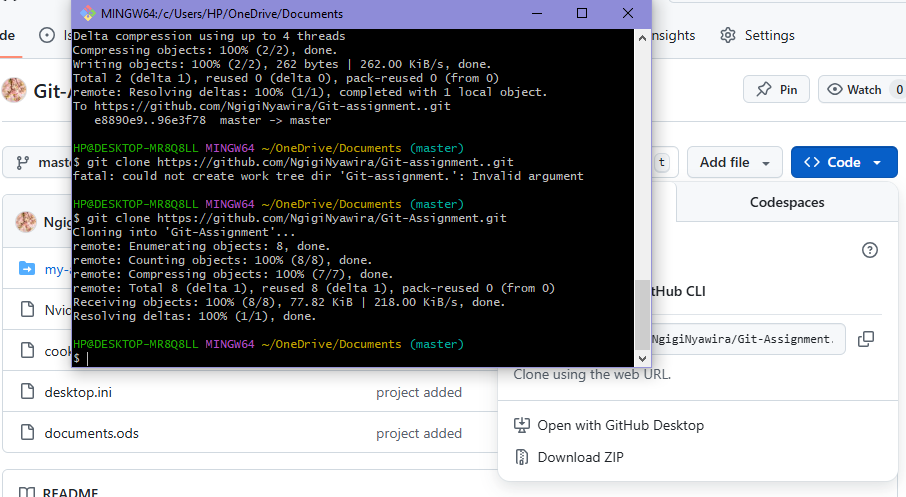Close the Git Bash terminal window

pos(628,13)
